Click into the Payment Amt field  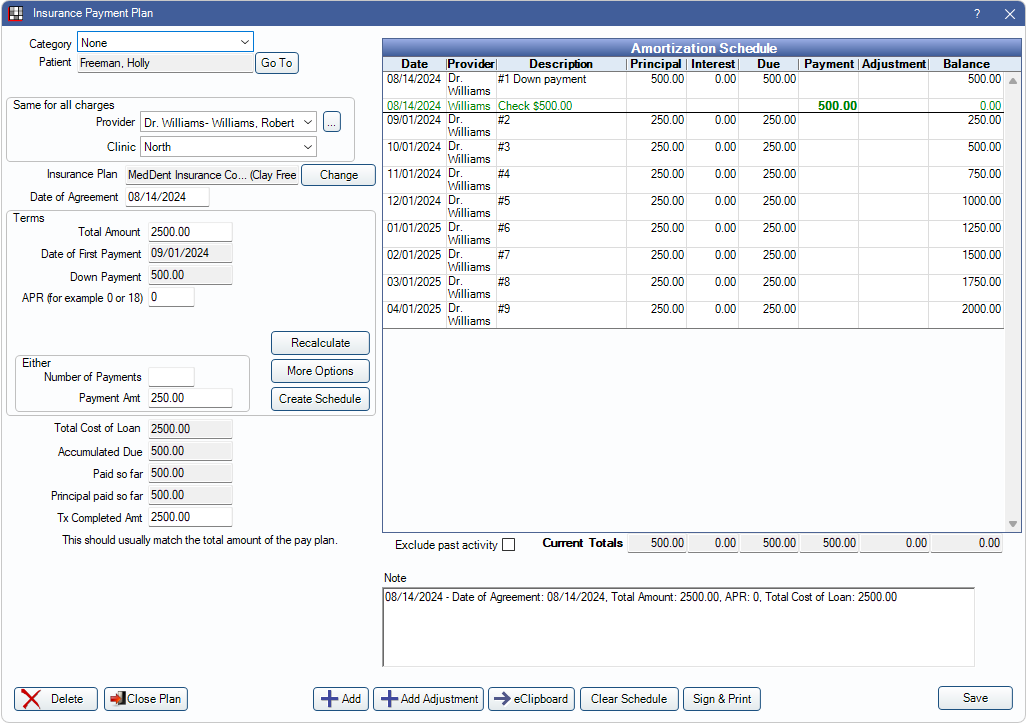(190, 398)
